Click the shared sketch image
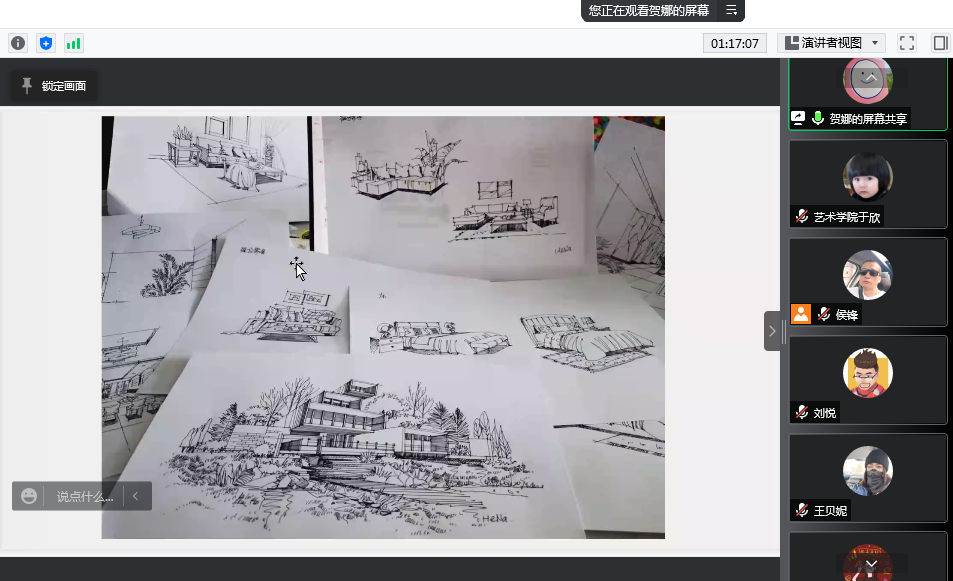This screenshot has width=953, height=581. point(383,327)
